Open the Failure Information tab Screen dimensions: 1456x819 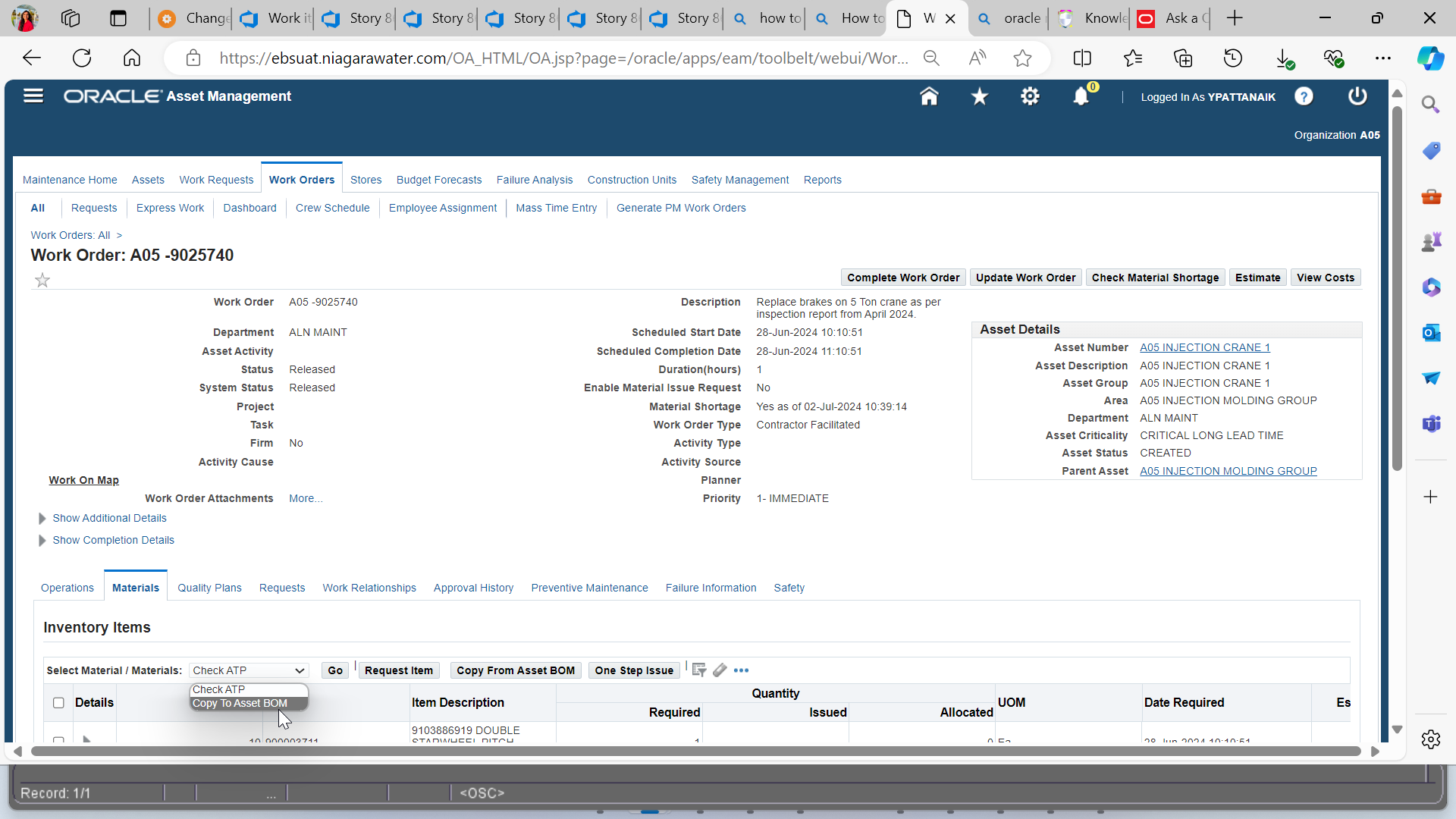(711, 588)
